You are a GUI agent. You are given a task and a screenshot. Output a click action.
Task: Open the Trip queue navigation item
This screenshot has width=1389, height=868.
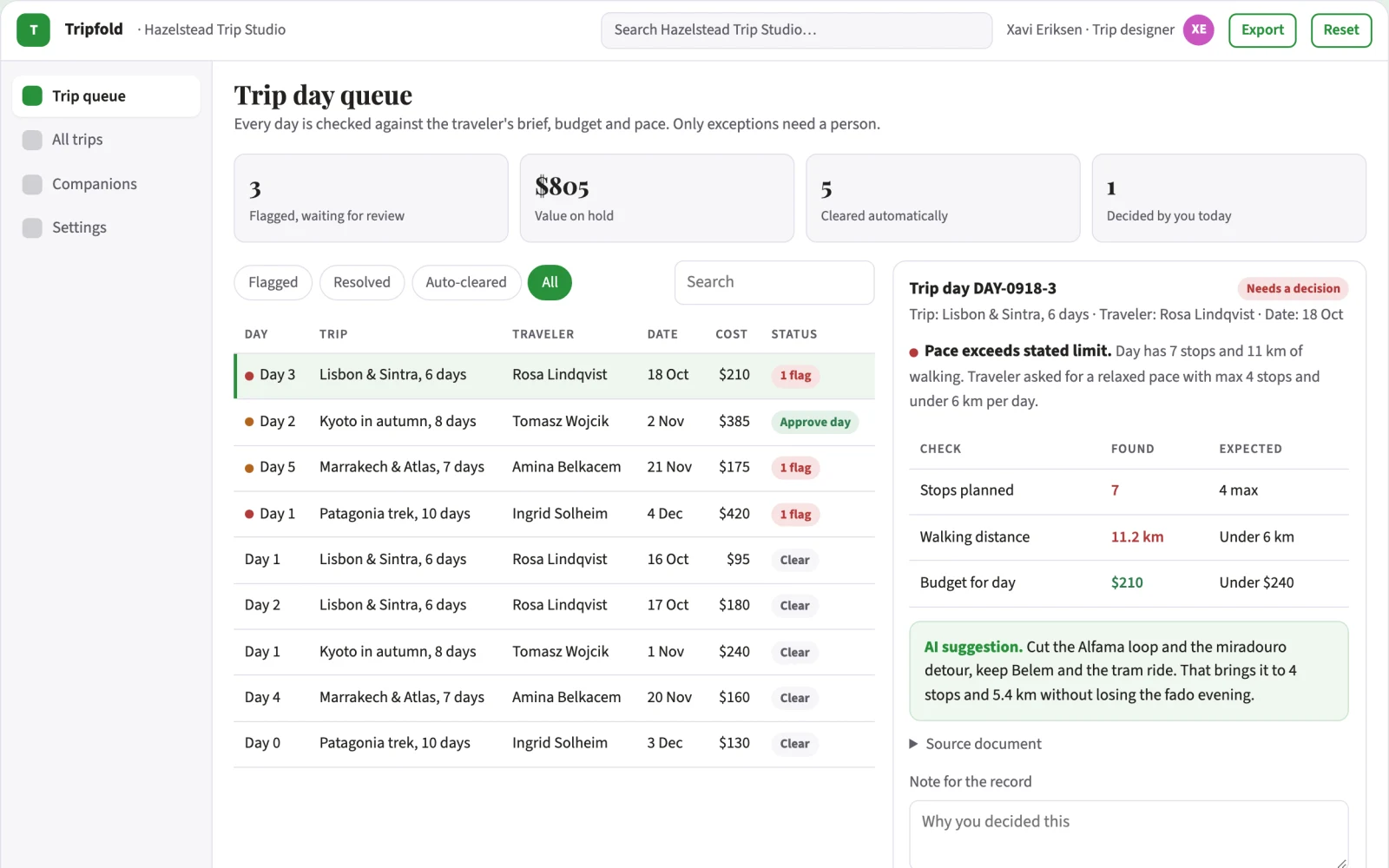coord(106,95)
